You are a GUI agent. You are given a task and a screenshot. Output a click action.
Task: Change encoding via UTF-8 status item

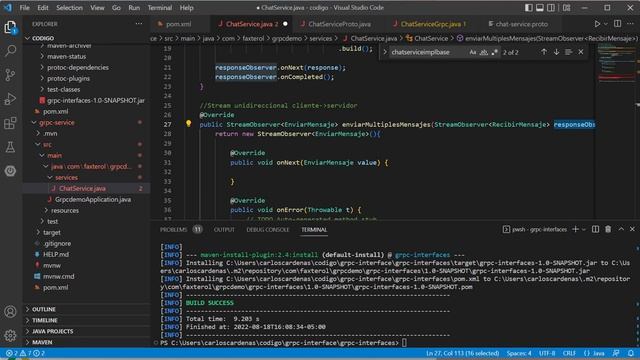click(x=547, y=353)
